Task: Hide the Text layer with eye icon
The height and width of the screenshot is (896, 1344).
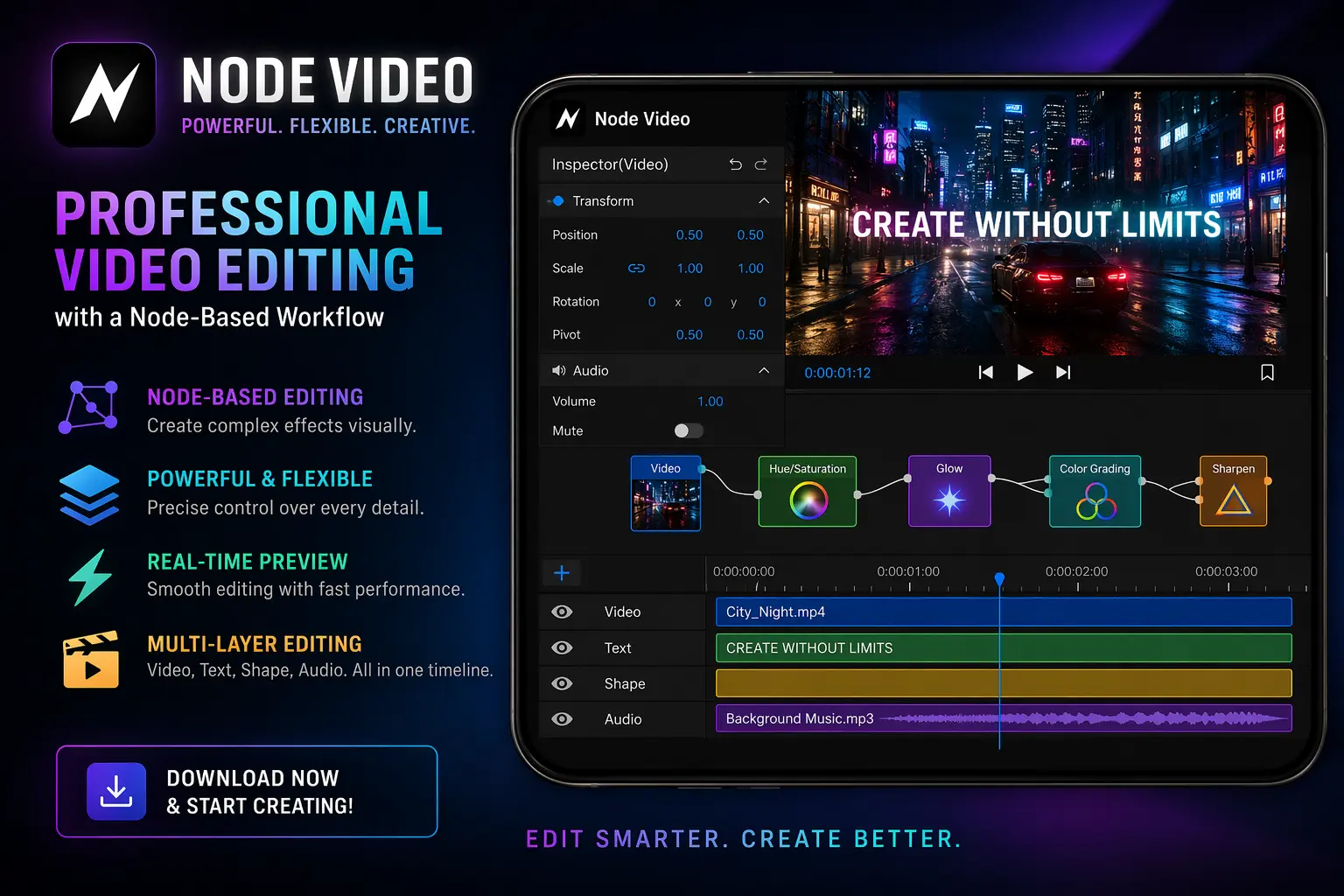Action: pos(562,647)
